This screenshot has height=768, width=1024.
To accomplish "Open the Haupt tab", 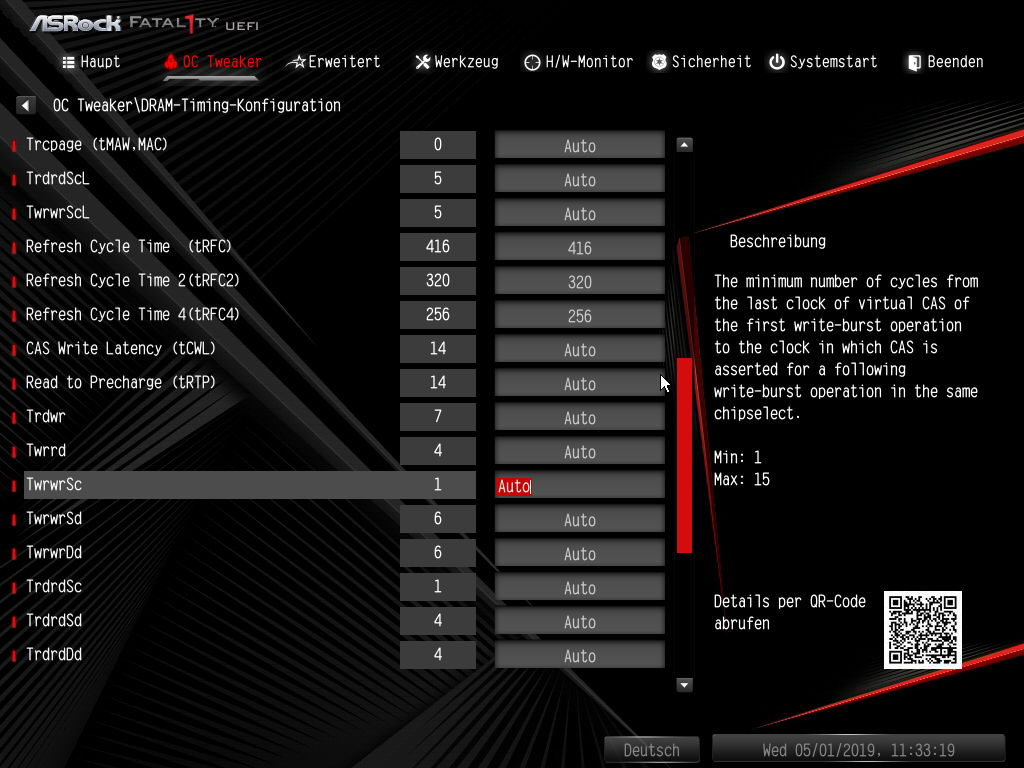I will pyautogui.click(x=91, y=62).
